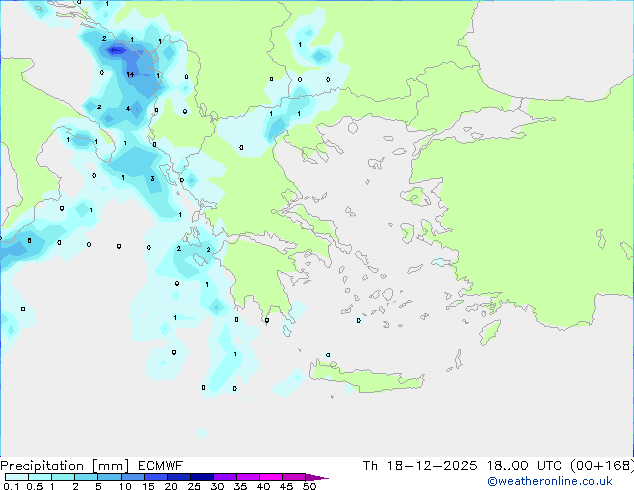Click the legend scale label '50'
The height and width of the screenshot is (490, 634).
[309, 486]
